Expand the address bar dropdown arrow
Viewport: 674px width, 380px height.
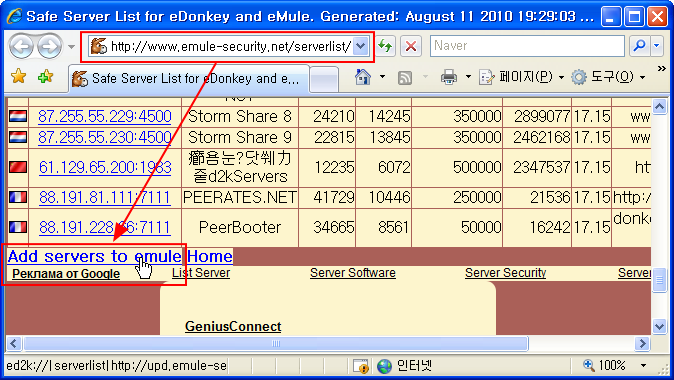[361, 46]
